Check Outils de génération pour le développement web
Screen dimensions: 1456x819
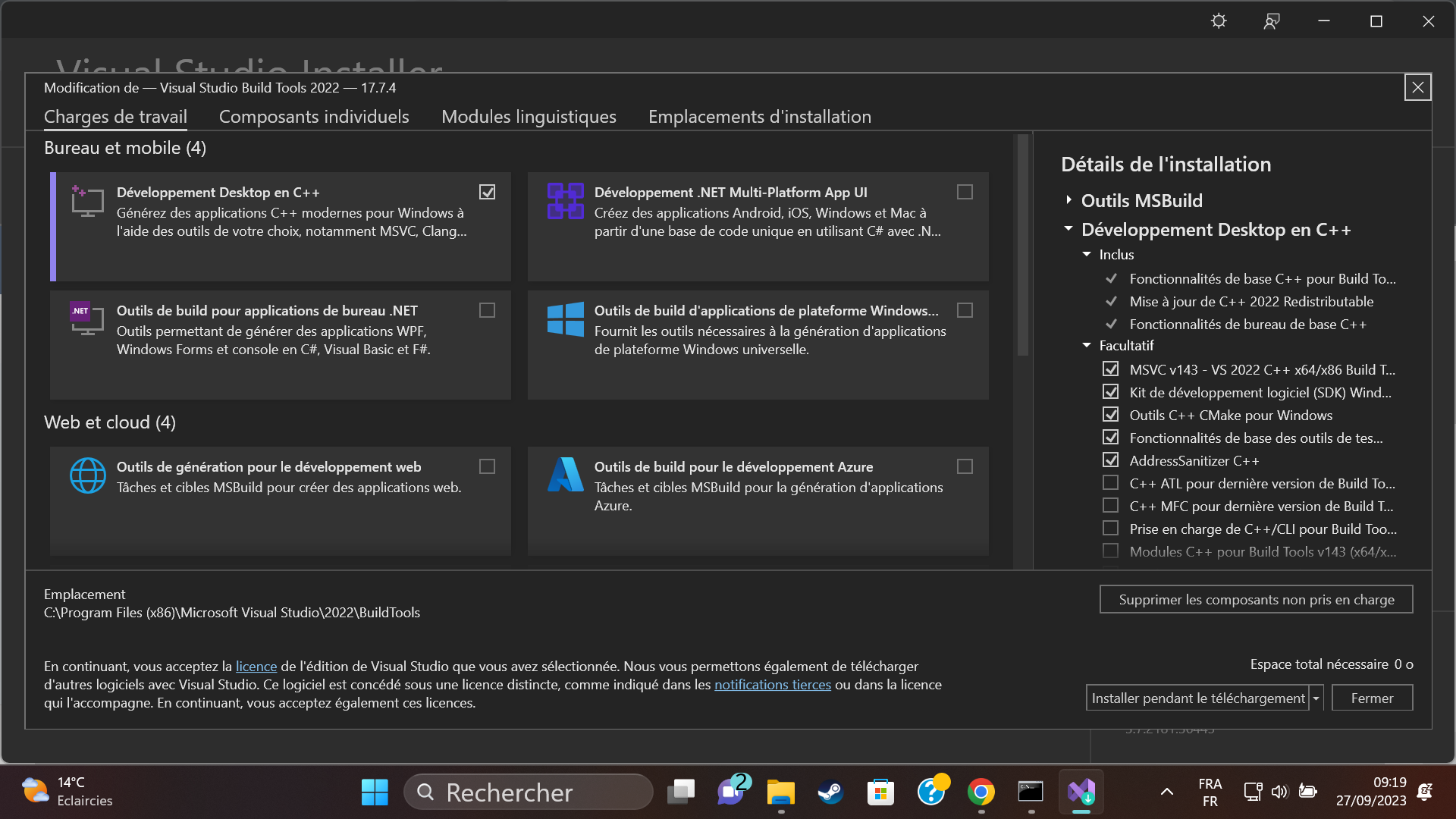tap(487, 466)
